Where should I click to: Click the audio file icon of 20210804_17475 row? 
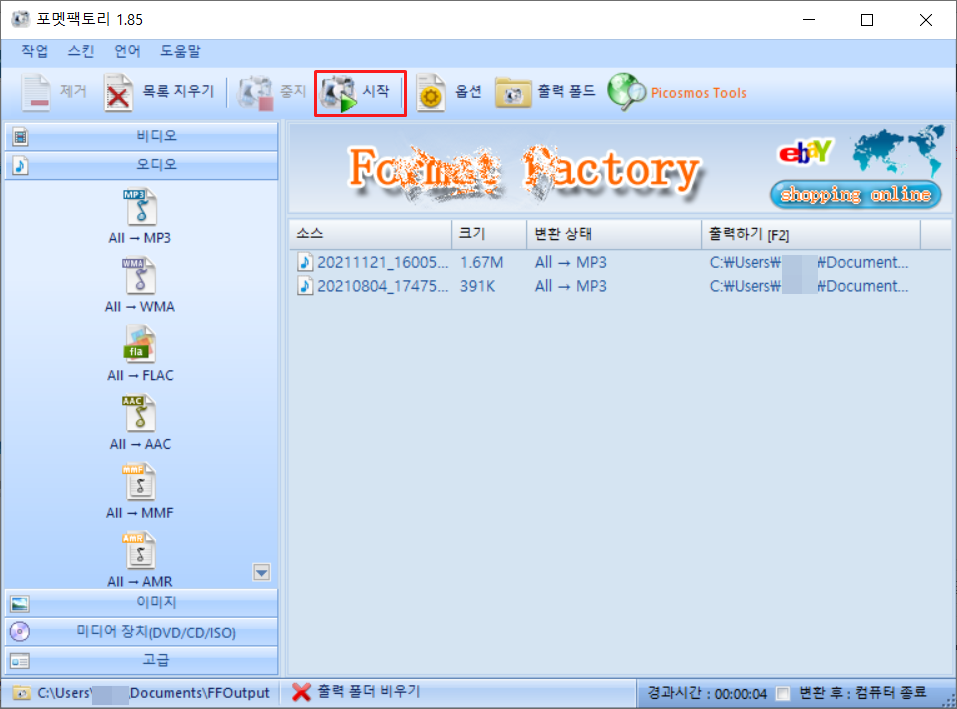[305, 286]
